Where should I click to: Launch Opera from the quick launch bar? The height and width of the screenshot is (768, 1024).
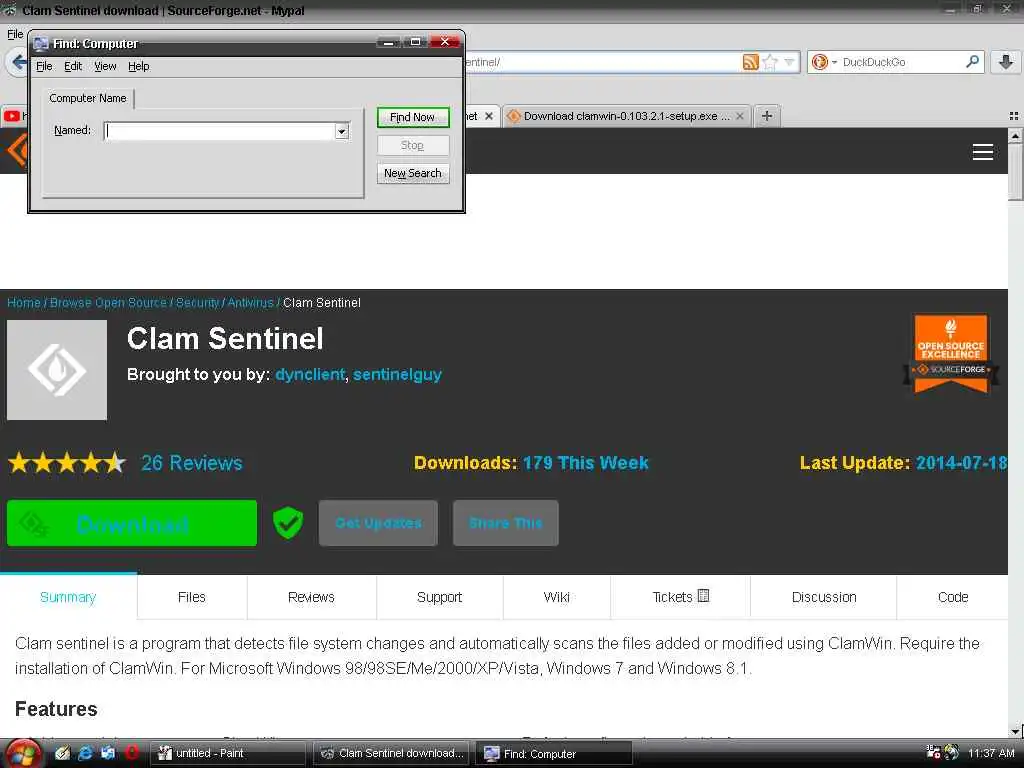tap(131, 753)
